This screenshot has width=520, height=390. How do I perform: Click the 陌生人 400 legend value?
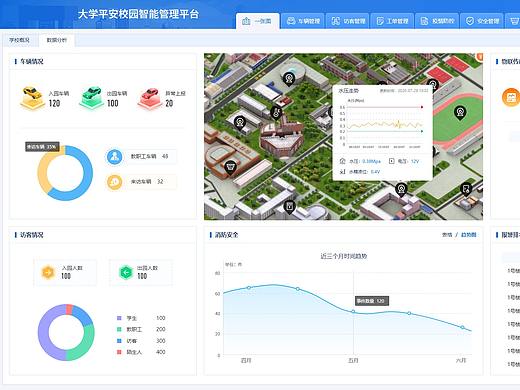click(161, 352)
